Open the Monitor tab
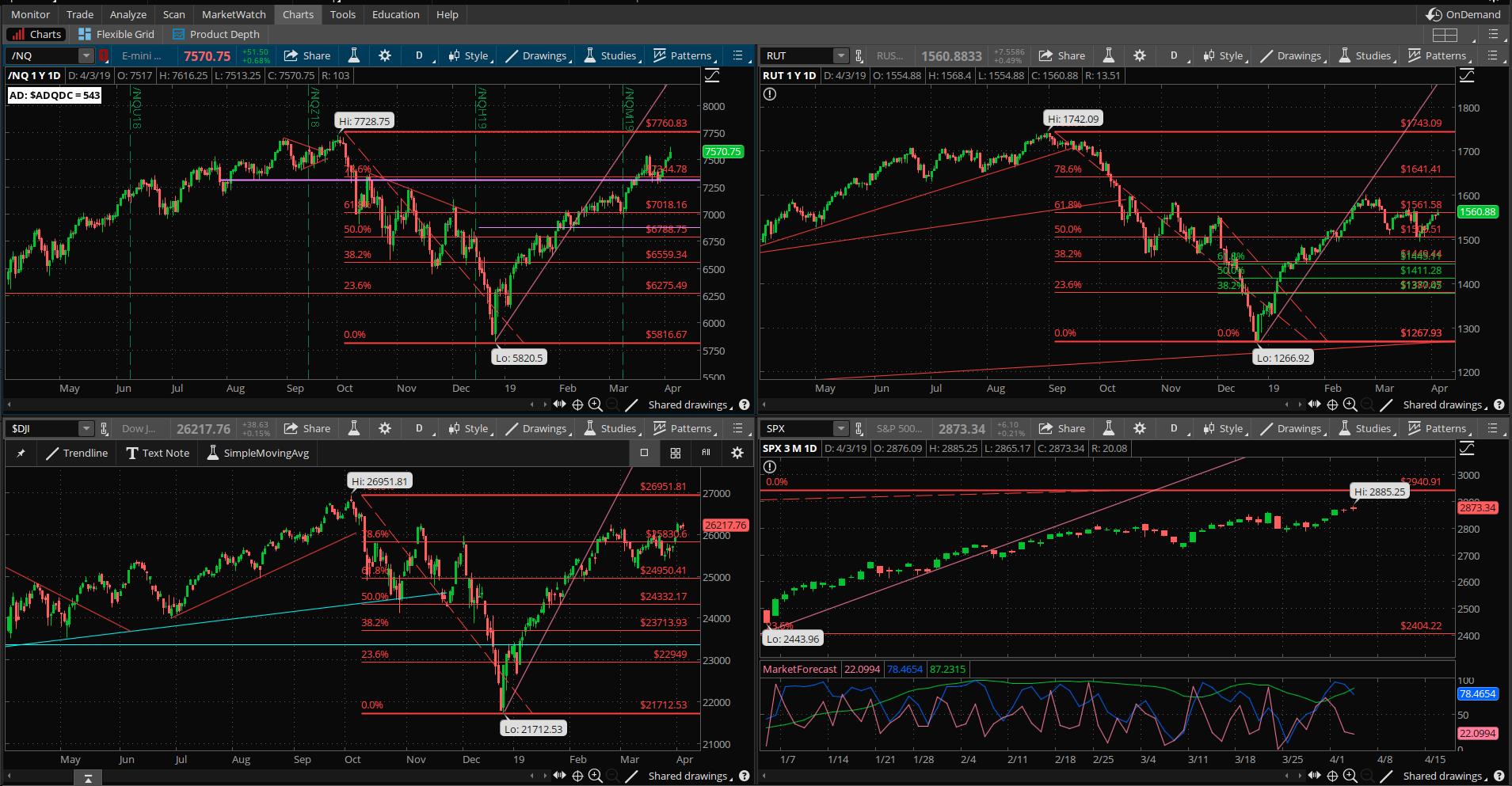 coord(31,14)
